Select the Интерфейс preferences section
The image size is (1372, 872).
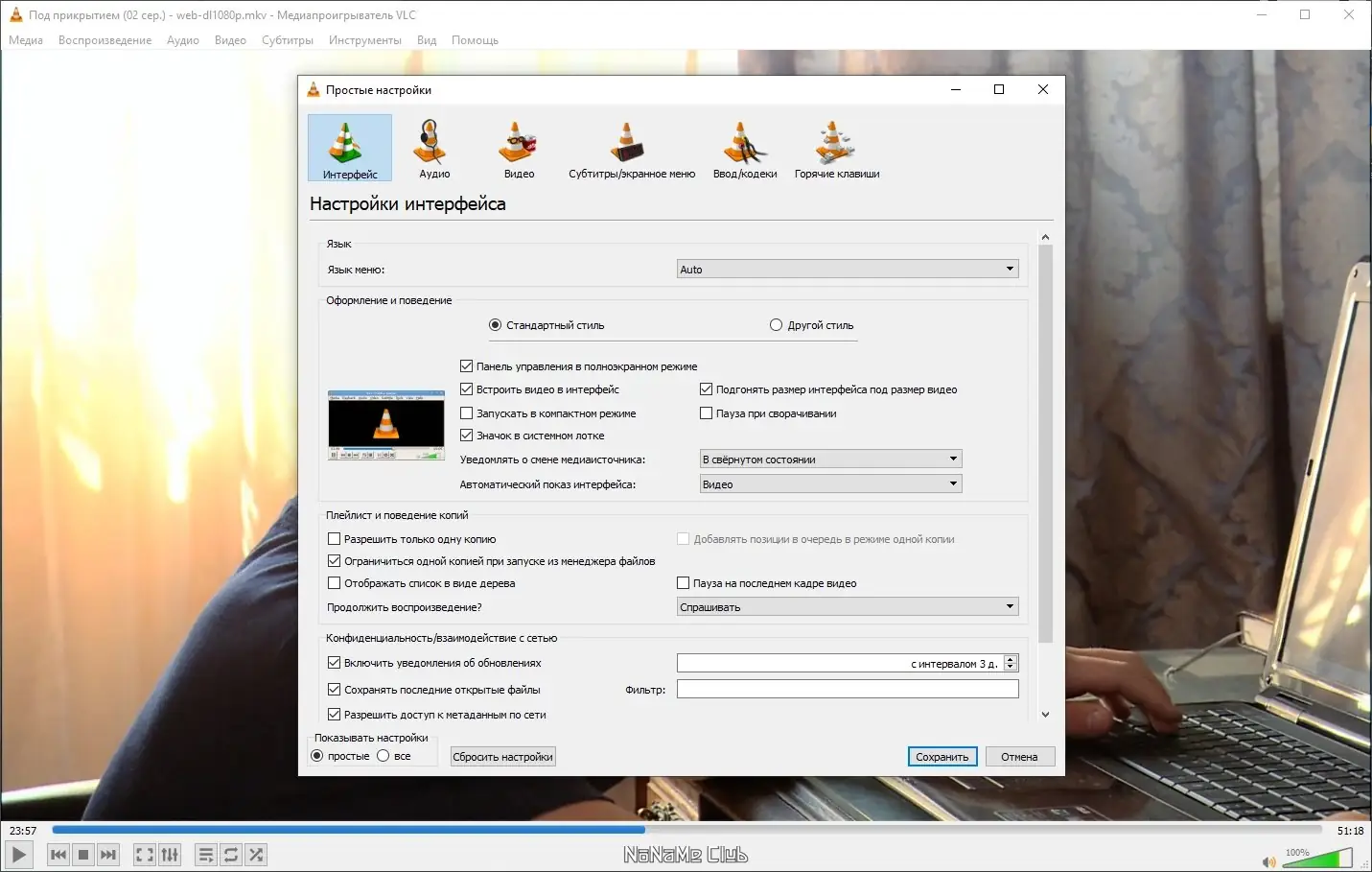click(x=349, y=148)
